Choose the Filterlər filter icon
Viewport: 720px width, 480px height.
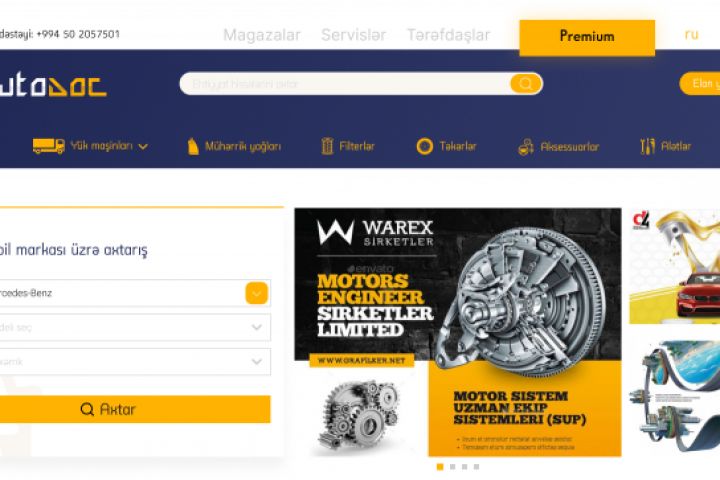coord(327,146)
